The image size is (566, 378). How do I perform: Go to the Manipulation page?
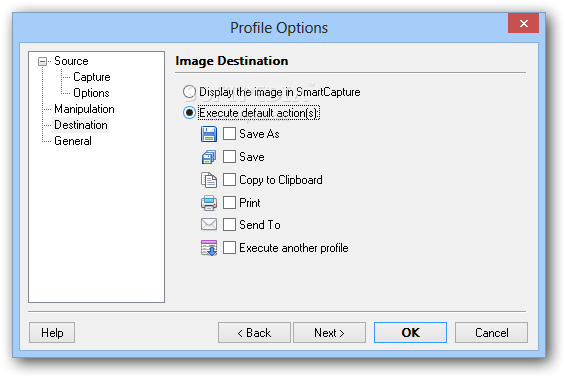84,109
